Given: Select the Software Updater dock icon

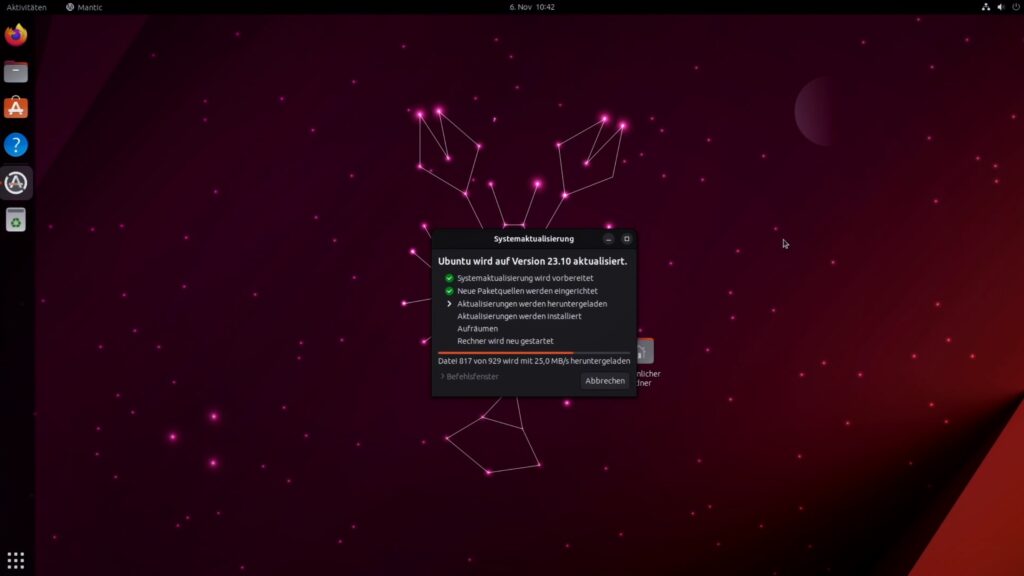Looking at the screenshot, I should click(x=16, y=182).
